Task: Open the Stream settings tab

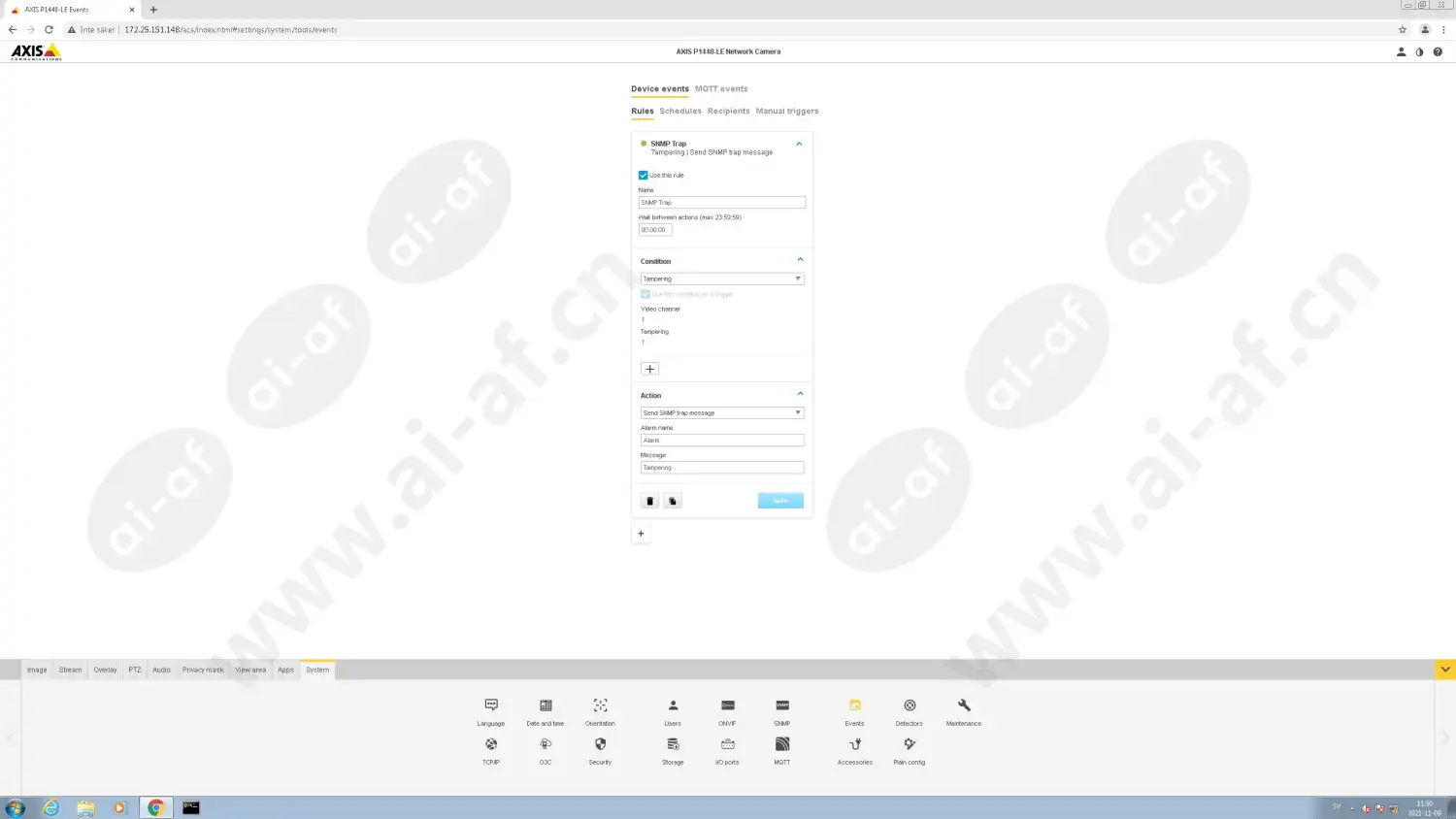Action: (70, 671)
